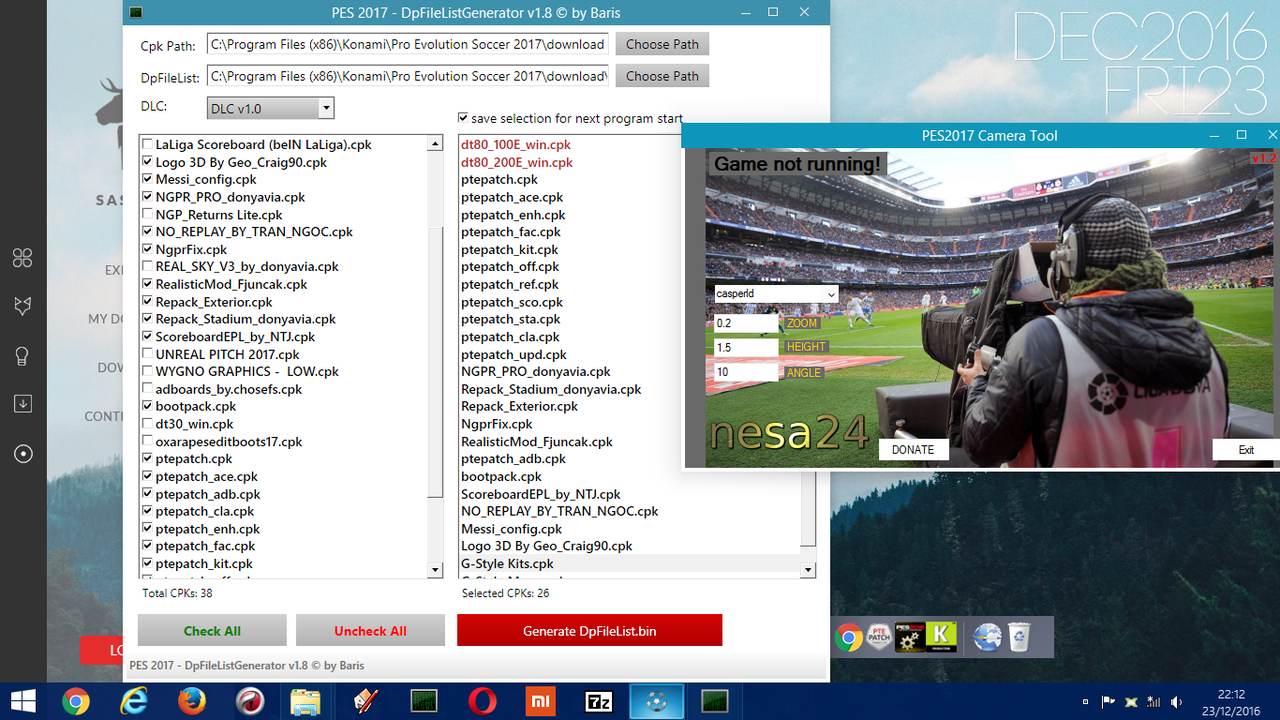Click the Cpk Path text field
This screenshot has width=1280, height=720.
[x=408, y=44]
